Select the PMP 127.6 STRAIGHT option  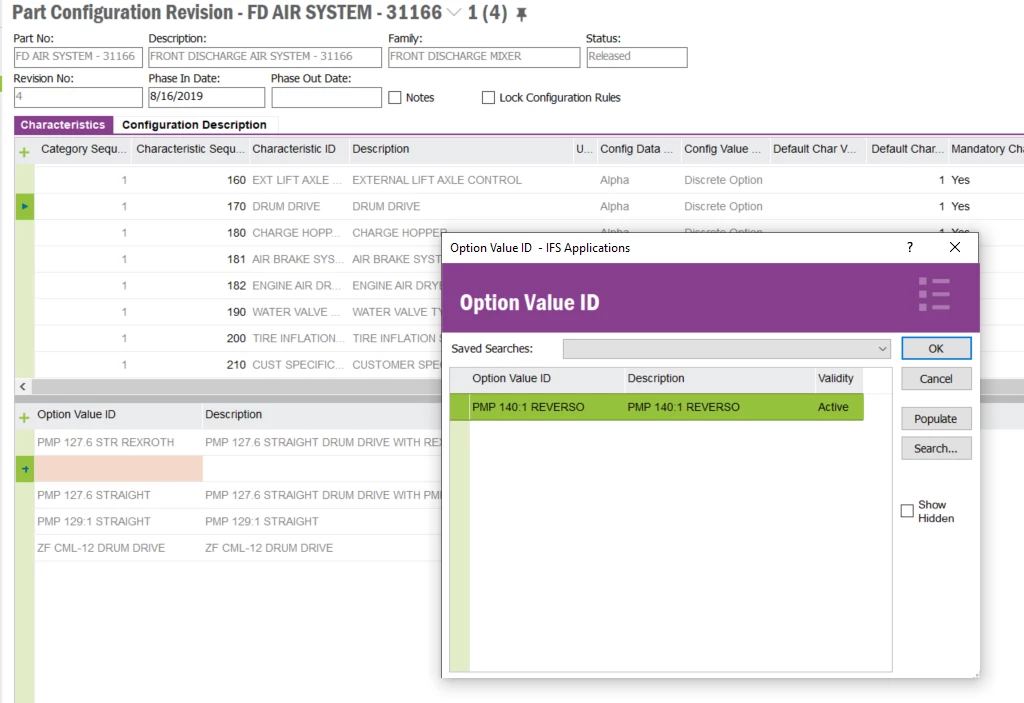94,495
